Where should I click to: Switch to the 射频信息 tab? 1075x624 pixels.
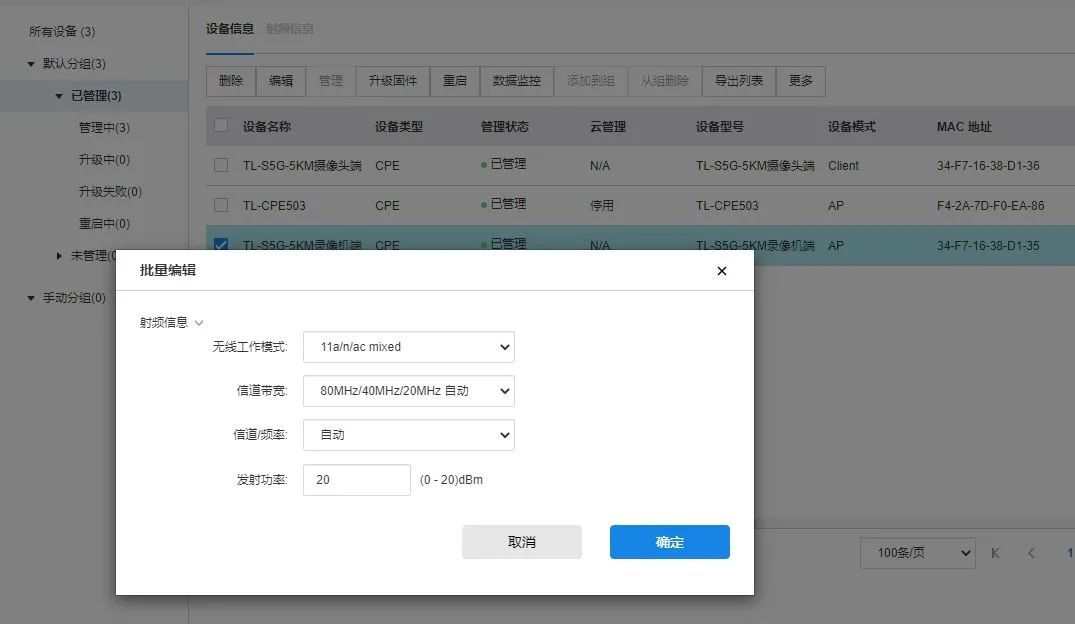click(x=292, y=29)
